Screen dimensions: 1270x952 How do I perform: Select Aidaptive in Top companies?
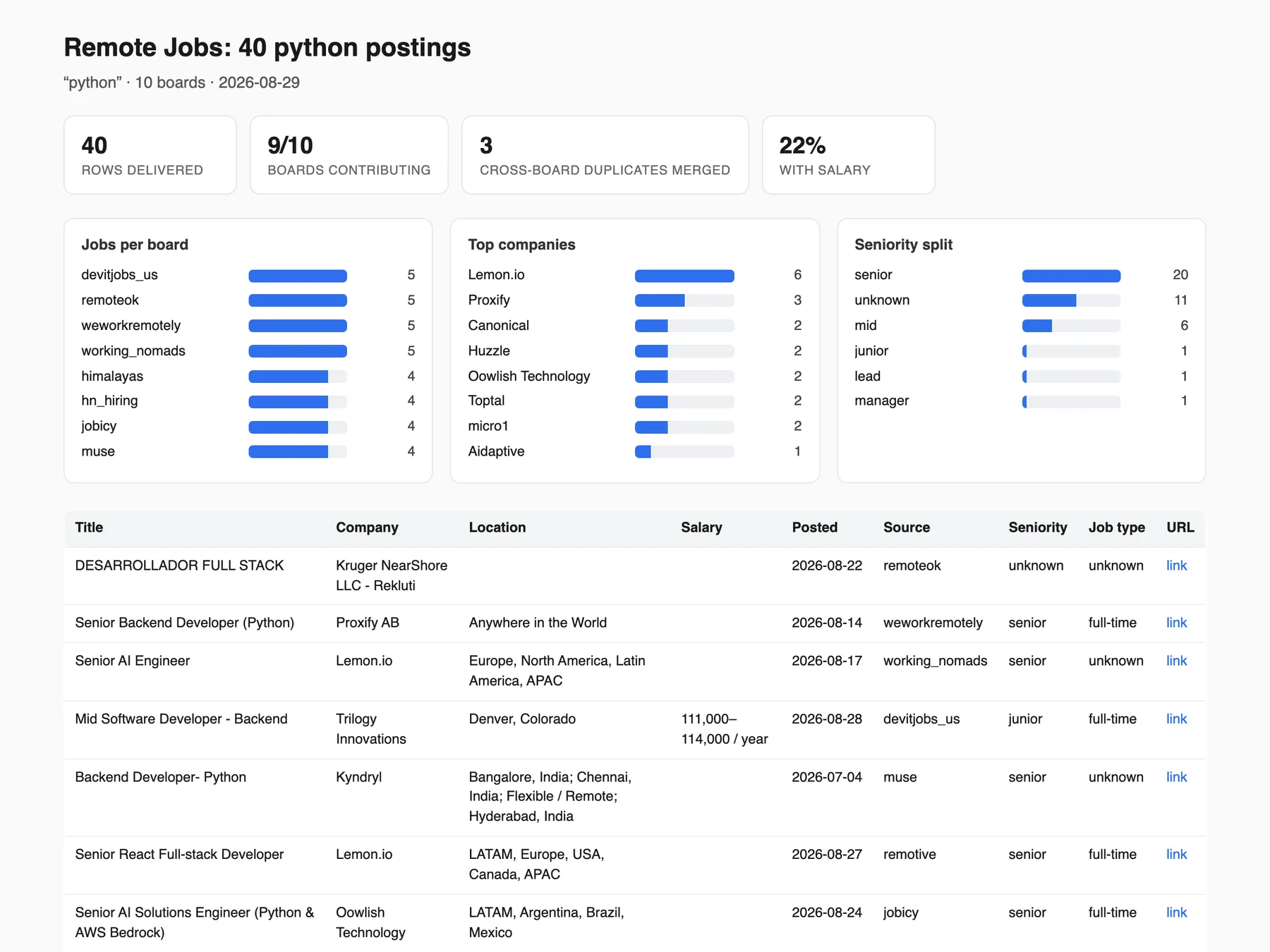tap(496, 451)
